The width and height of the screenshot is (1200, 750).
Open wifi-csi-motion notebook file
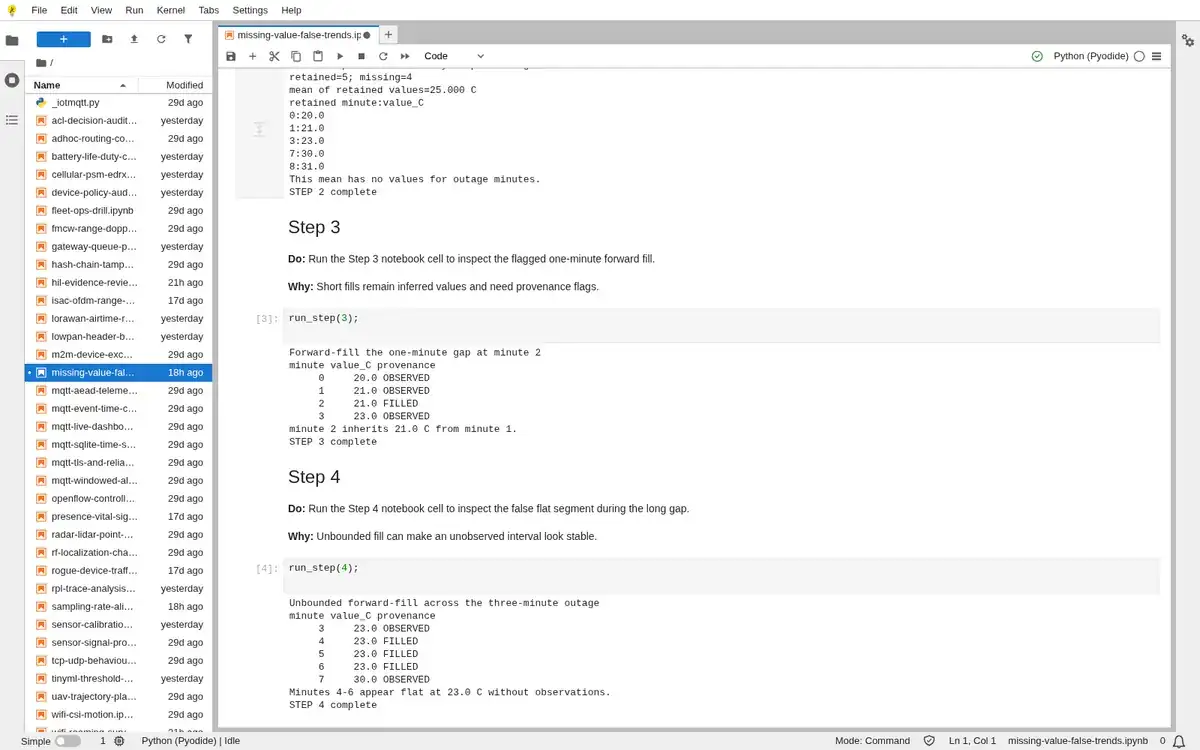pos(119,715)
